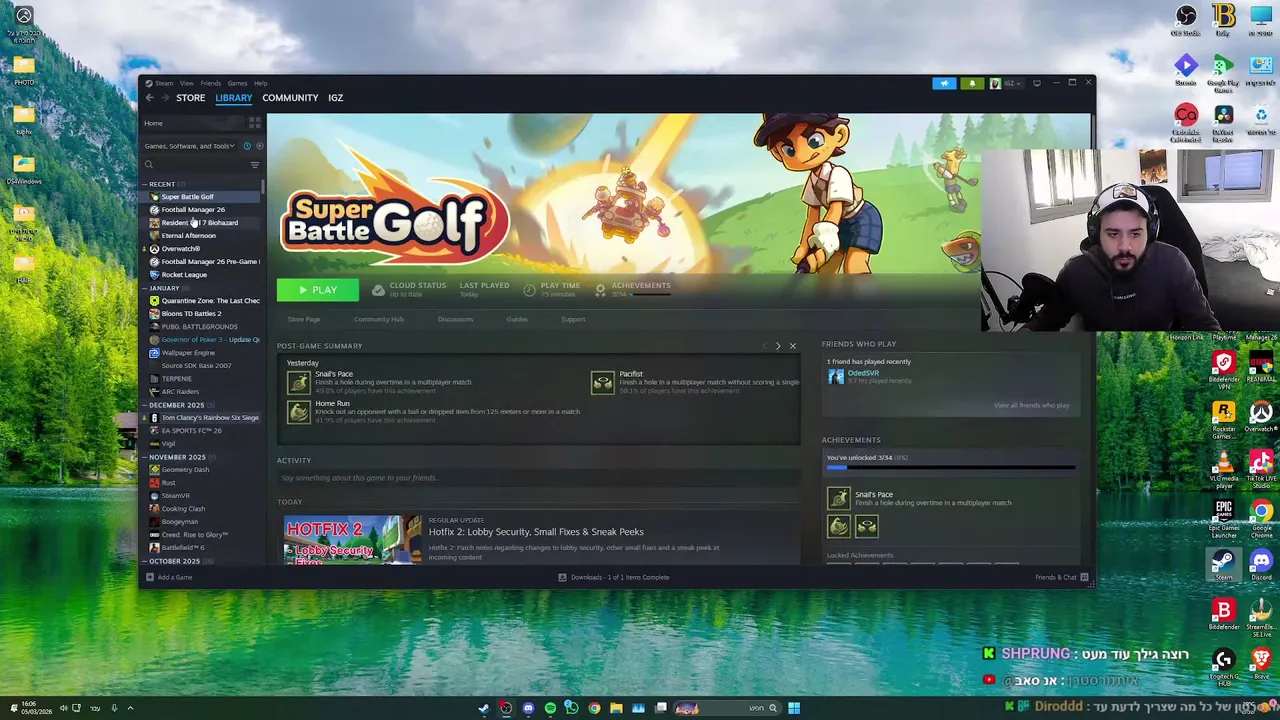Screen dimensions: 1280x720
Task: Click the library search field
Action: click(194, 165)
